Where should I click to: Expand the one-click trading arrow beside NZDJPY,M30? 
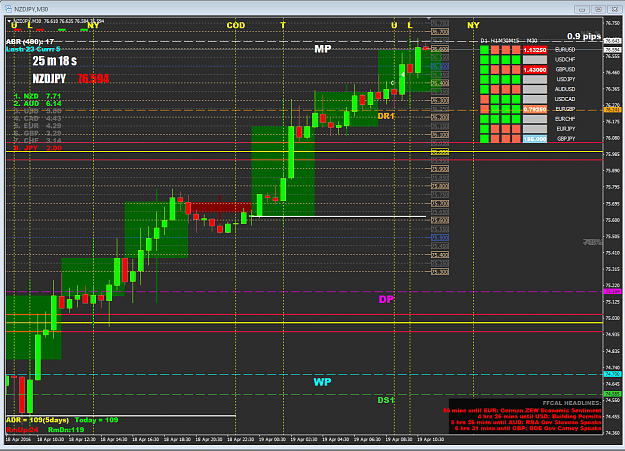[x=9, y=21]
